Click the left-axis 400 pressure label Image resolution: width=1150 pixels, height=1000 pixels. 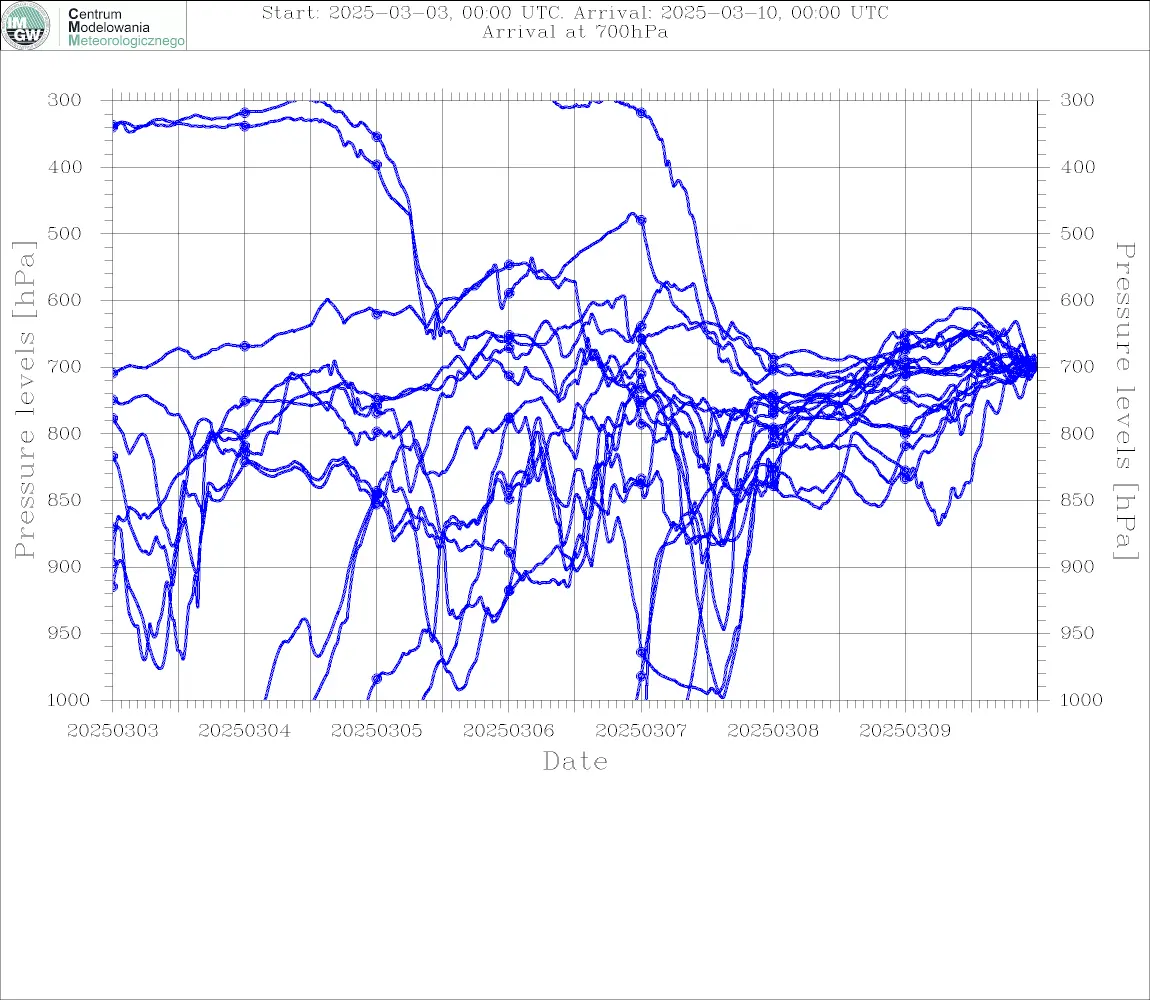[65, 167]
